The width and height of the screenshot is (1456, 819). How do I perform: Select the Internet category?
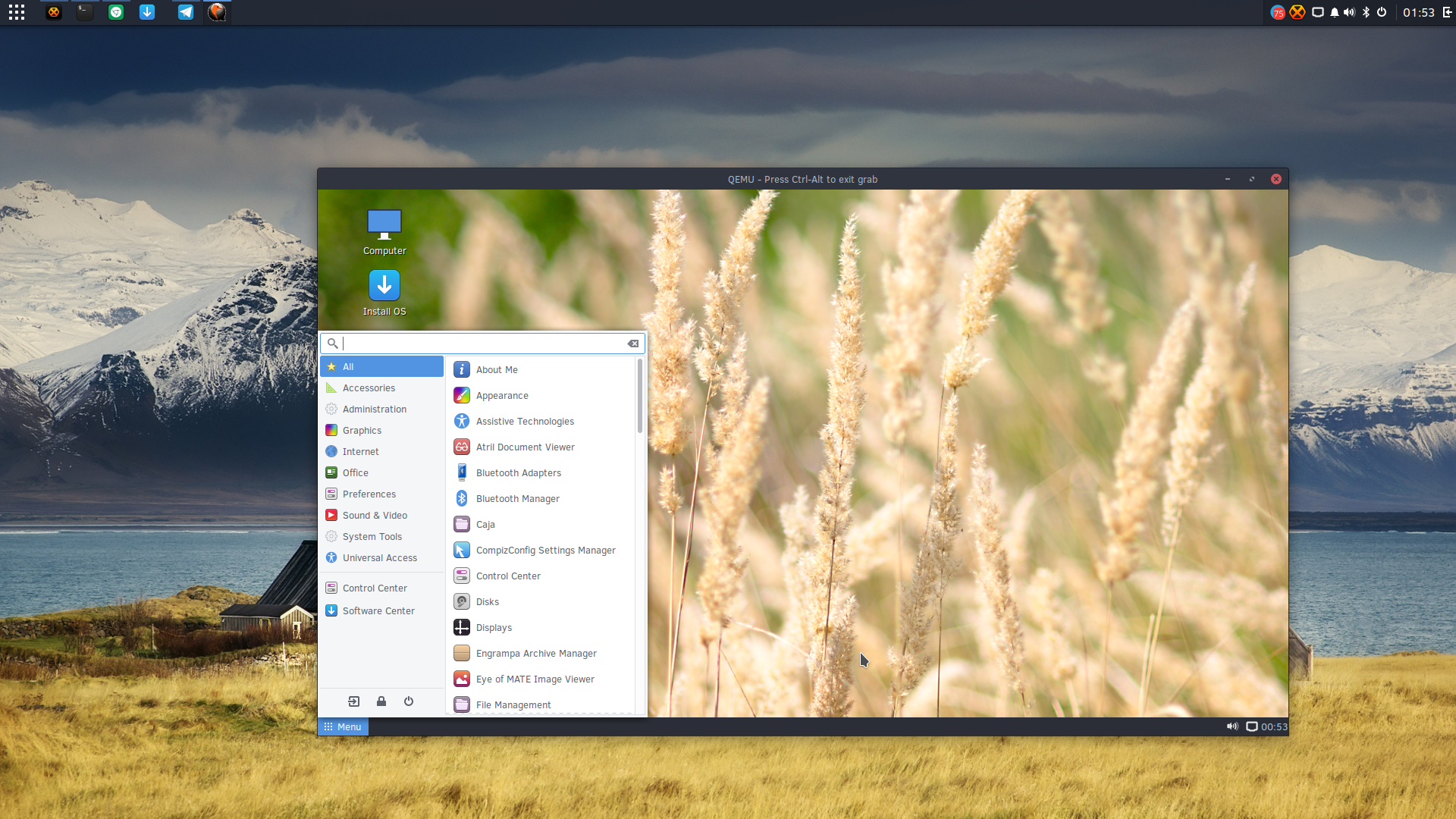tap(381, 451)
